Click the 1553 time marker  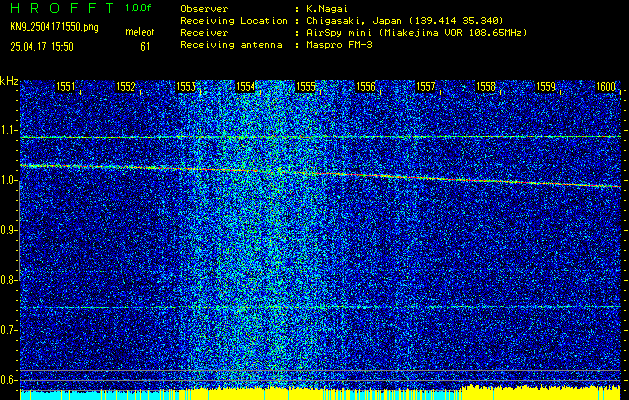pos(186,87)
